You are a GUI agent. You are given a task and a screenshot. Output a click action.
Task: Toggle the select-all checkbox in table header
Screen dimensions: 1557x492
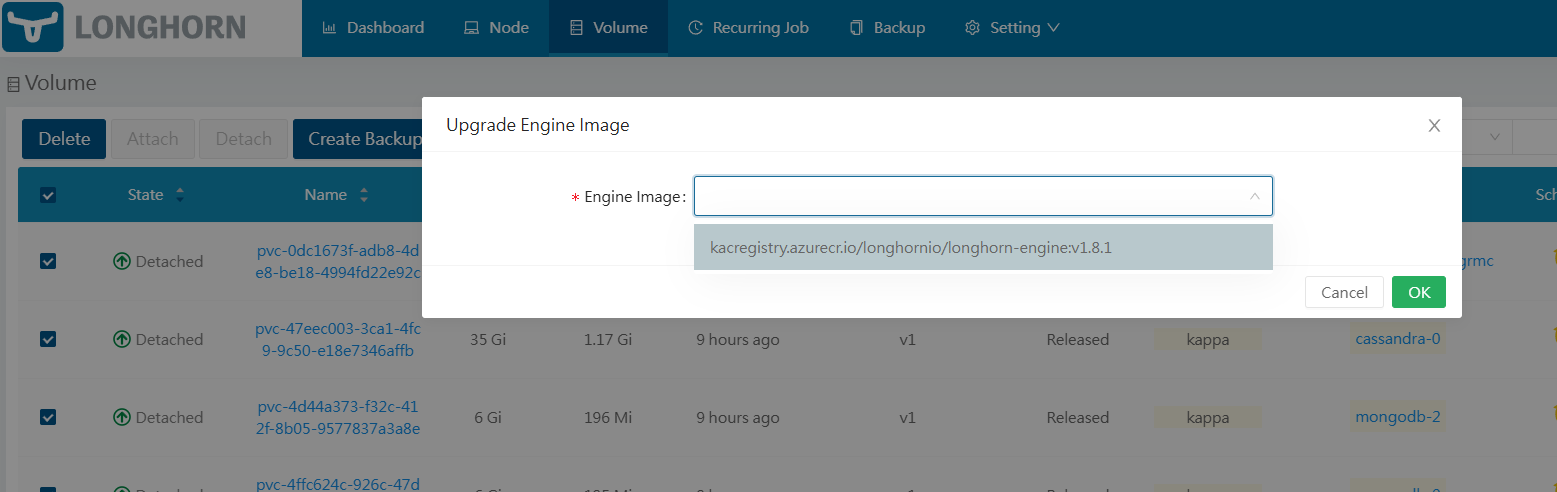click(48, 195)
